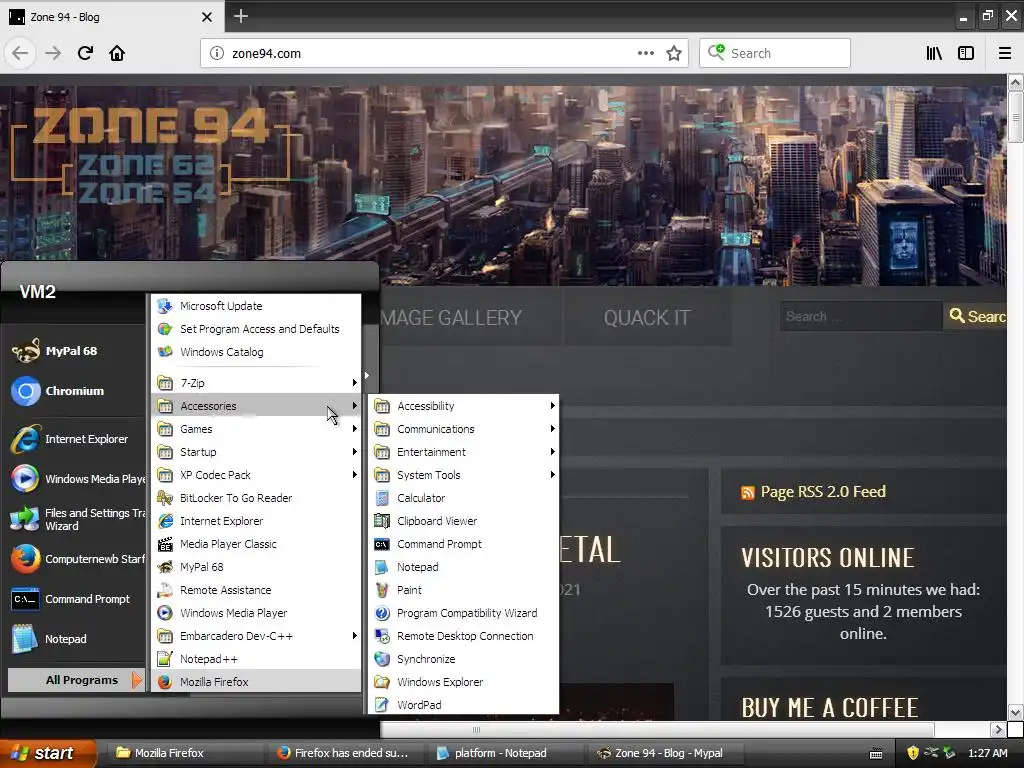Expand the Communications submenu
The width and height of the screenshot is (1024, 768).
[x=463, y=428]
